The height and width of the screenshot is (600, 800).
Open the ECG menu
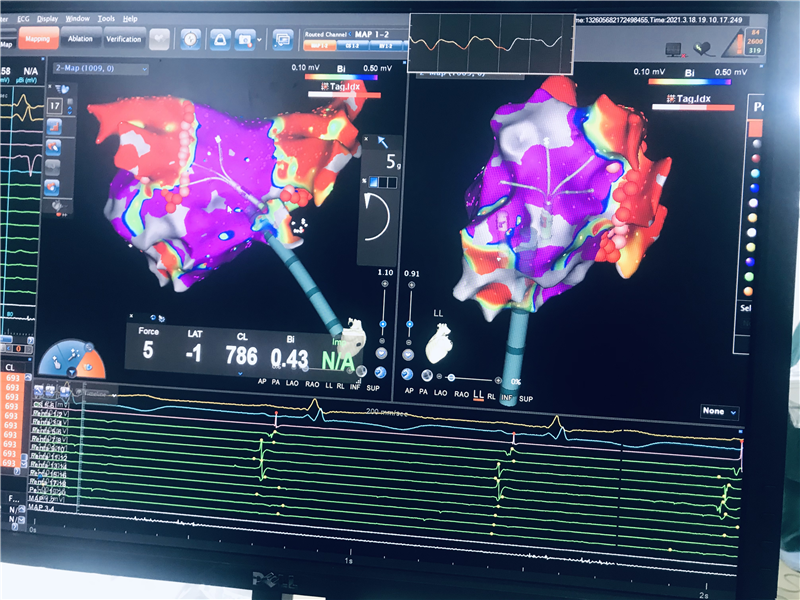coord(23,19)
